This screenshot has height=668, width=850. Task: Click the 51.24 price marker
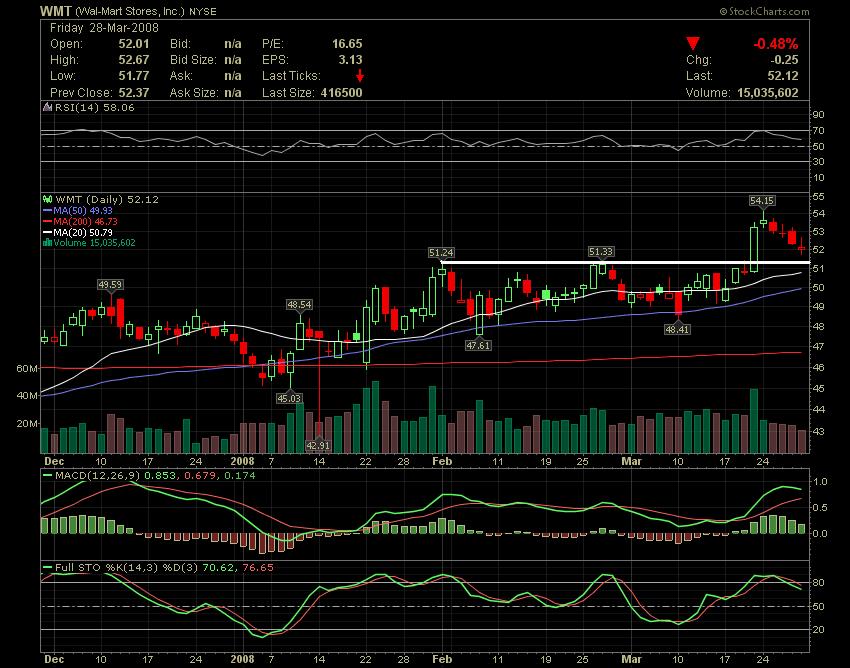pos(441,253)
